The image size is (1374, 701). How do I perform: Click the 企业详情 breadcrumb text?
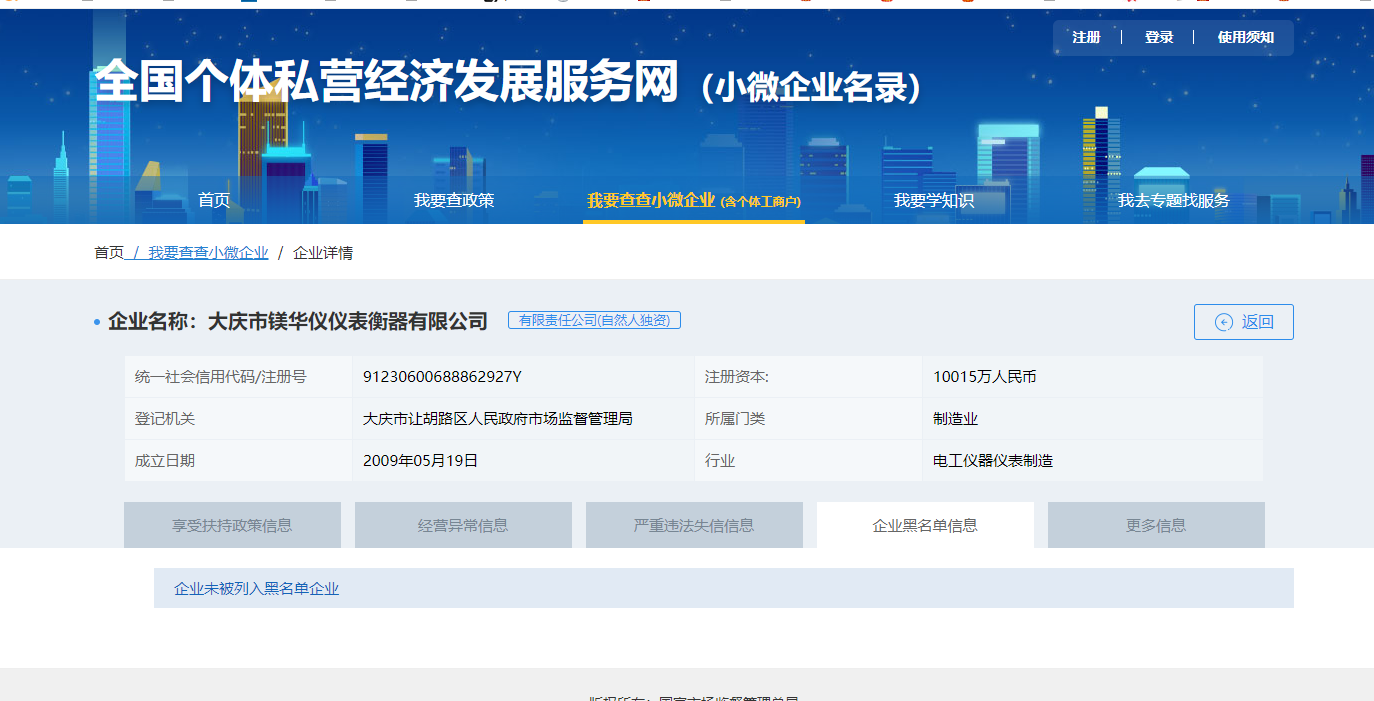point(323,253)
